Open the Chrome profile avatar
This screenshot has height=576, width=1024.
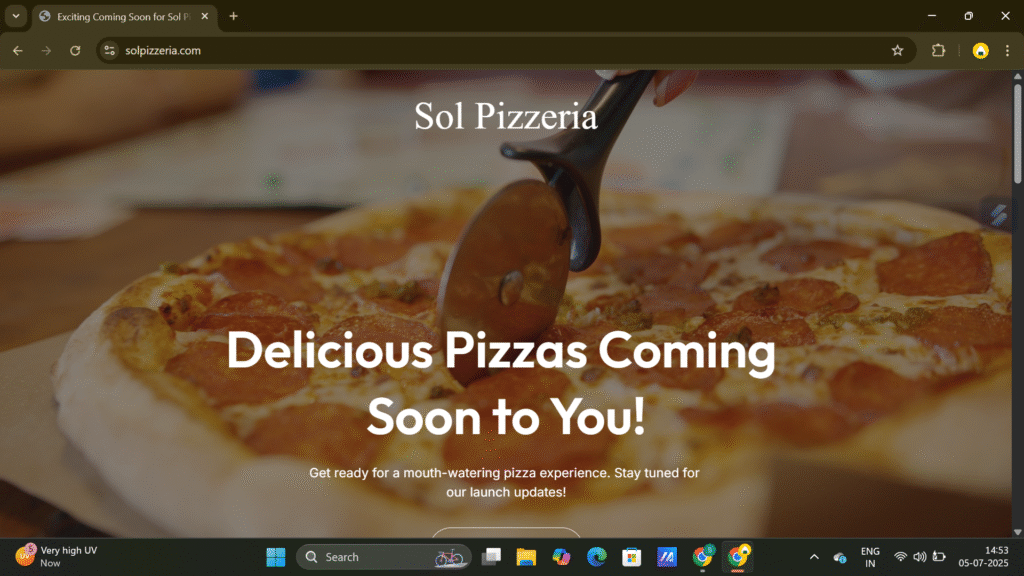(980, 51)
